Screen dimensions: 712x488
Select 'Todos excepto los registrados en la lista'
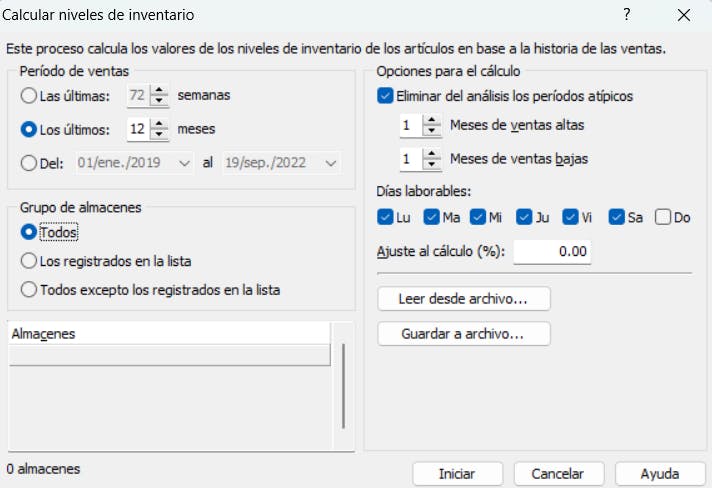30,290
